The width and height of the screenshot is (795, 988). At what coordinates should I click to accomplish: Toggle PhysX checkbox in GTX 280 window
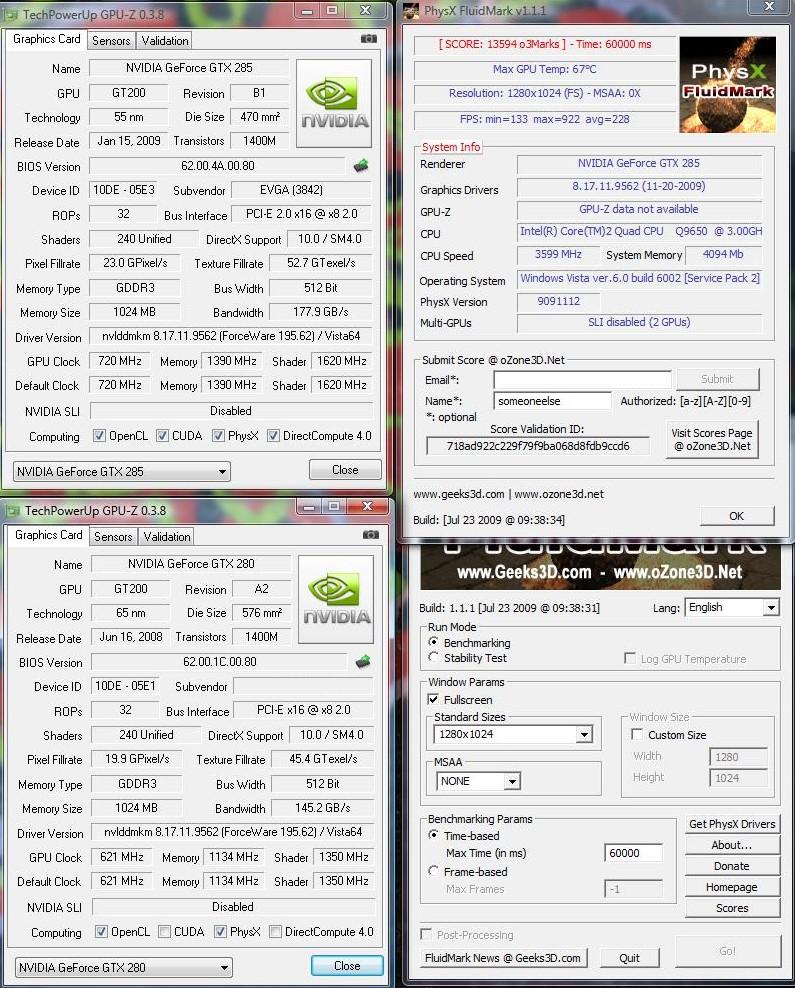coord(220,931)
